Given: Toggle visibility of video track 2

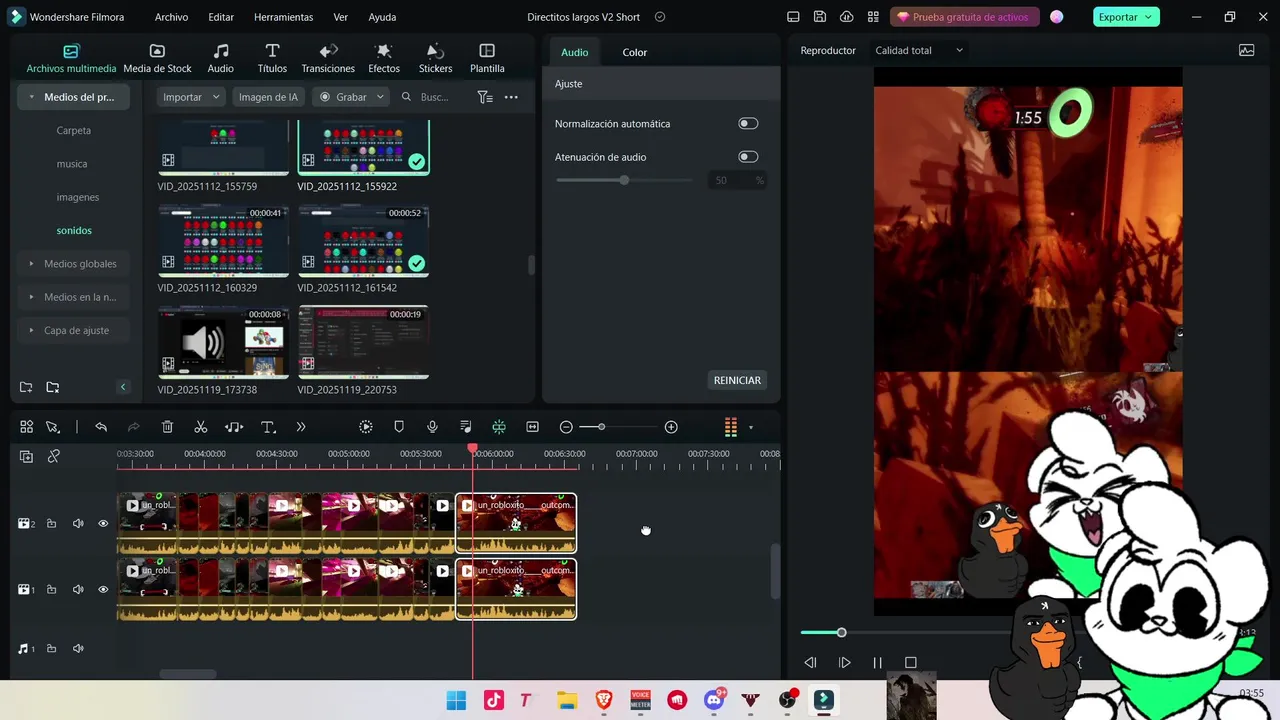Looking at the screenshot, I should pos(103,523).
